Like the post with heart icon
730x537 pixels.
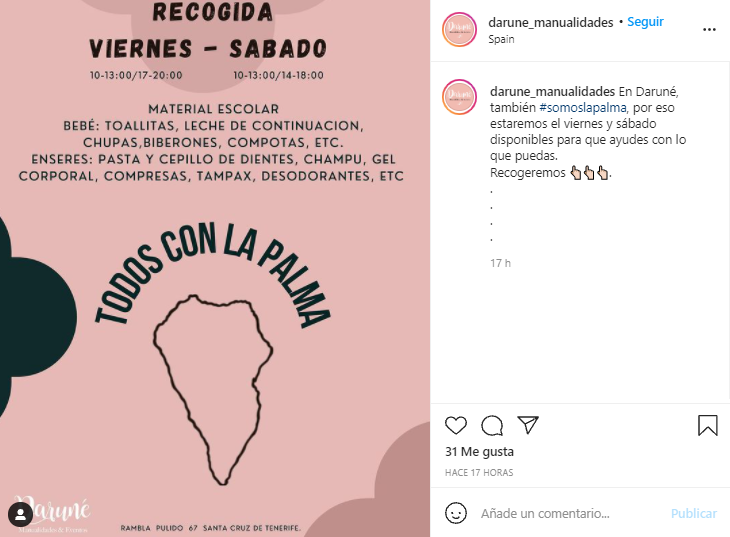[455, 425]
